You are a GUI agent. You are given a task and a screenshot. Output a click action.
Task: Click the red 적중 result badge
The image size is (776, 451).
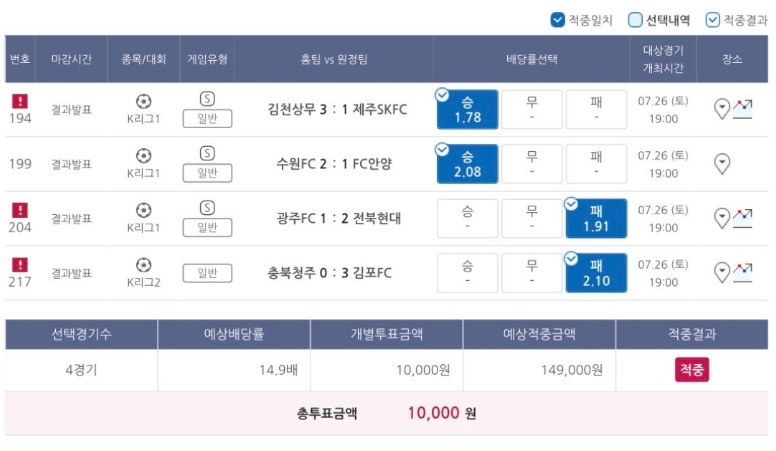pos(691,369)
